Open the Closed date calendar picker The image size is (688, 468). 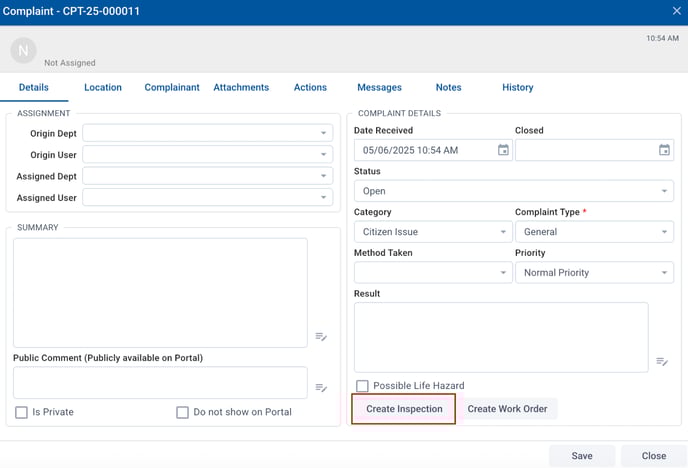point(664,150)
